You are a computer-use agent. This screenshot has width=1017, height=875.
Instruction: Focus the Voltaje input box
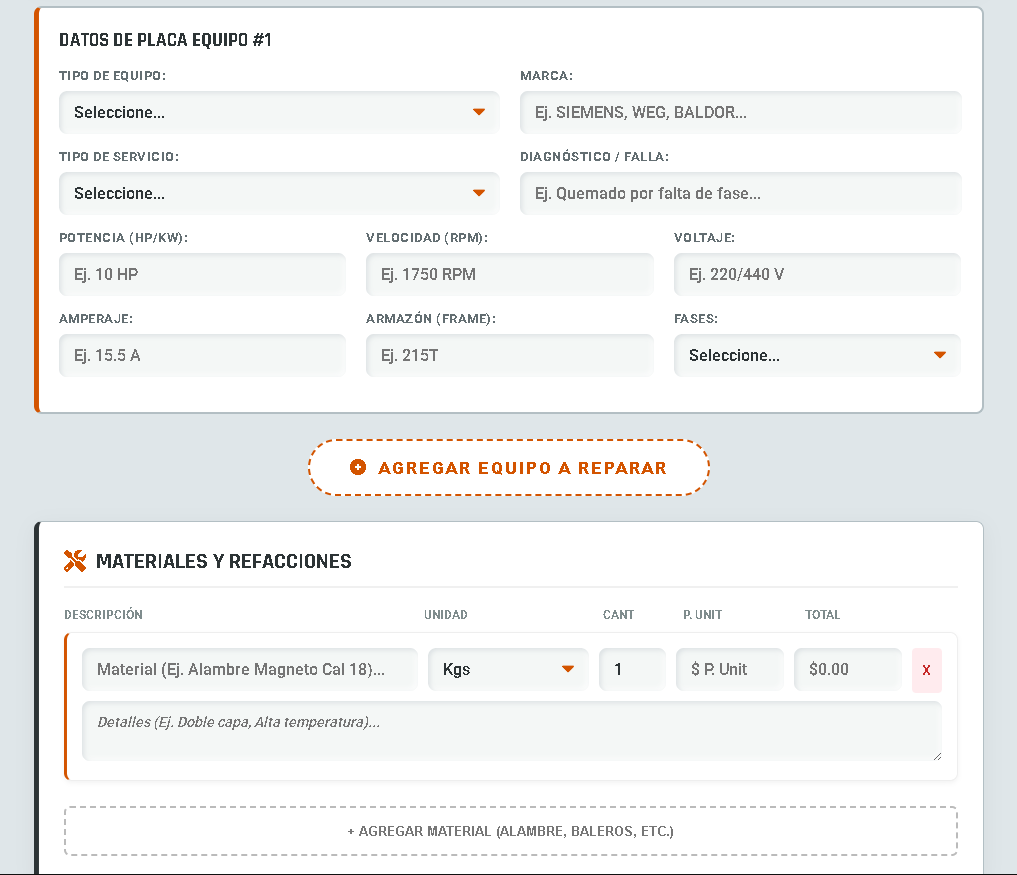click(x=817, y=275)
